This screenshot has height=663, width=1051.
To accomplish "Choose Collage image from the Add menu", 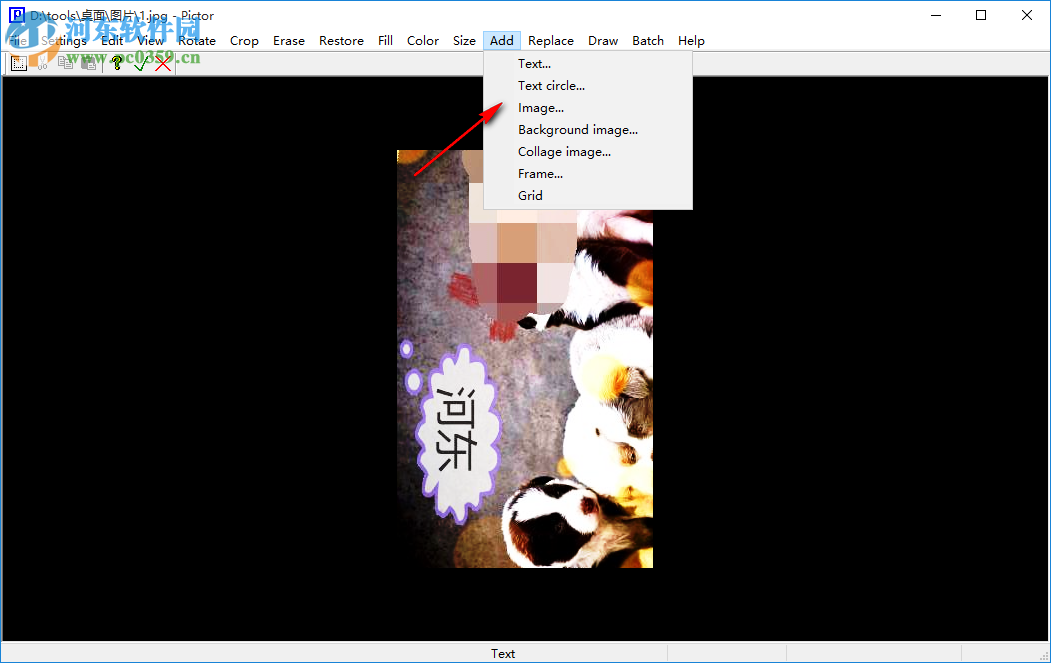I will [x=565, y=151].
